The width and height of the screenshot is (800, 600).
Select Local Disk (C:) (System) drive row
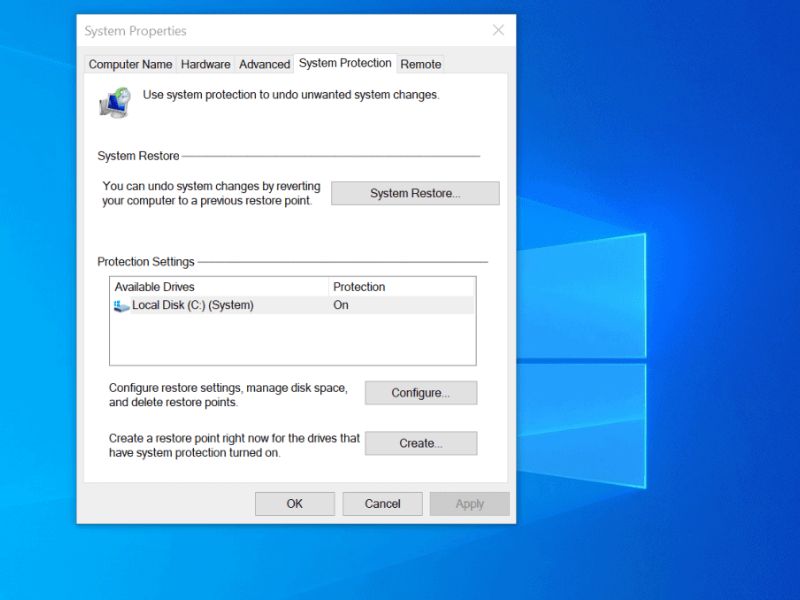(x=293, y=305)
